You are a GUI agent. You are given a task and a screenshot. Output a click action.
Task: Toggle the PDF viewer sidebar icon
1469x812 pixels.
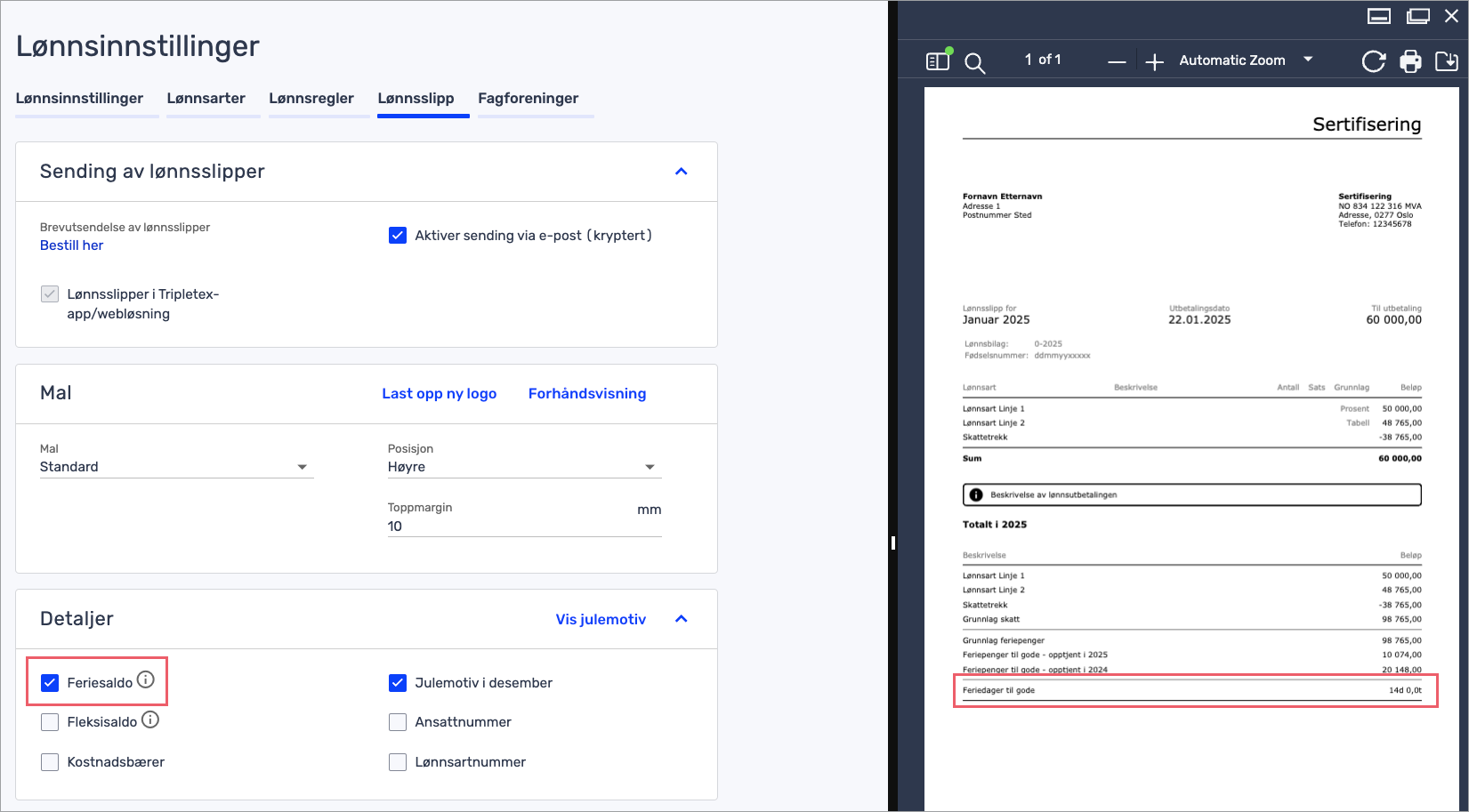point(938,60)
